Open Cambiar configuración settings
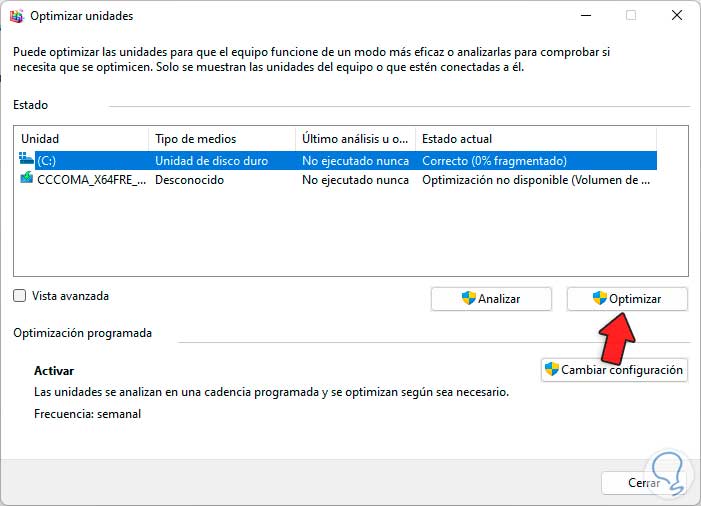This screenshot has height=506, width=701. (614, 370)
